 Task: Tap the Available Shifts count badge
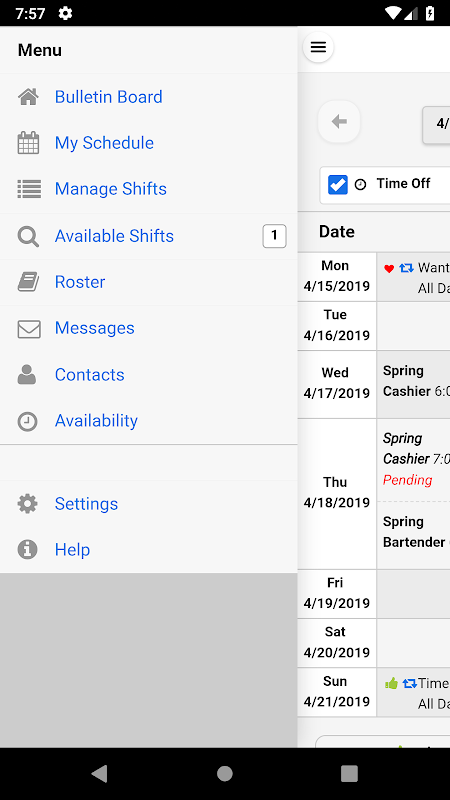pos(274,236)
